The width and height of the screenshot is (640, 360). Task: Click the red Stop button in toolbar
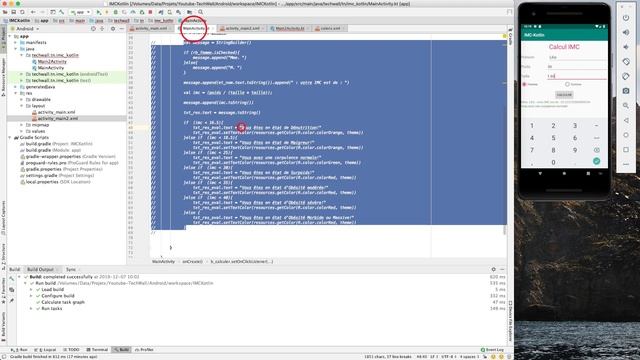point(150,12)
